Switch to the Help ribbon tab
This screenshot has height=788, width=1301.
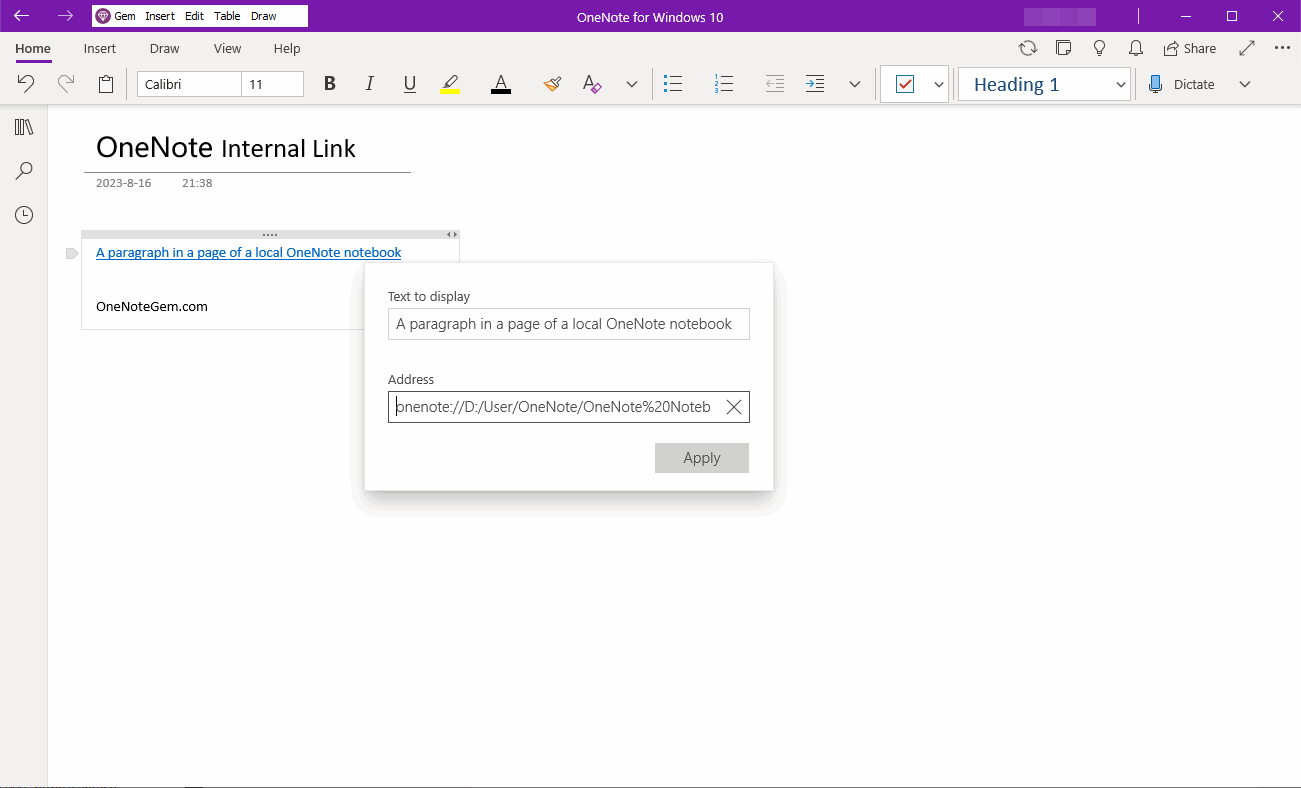287,48
